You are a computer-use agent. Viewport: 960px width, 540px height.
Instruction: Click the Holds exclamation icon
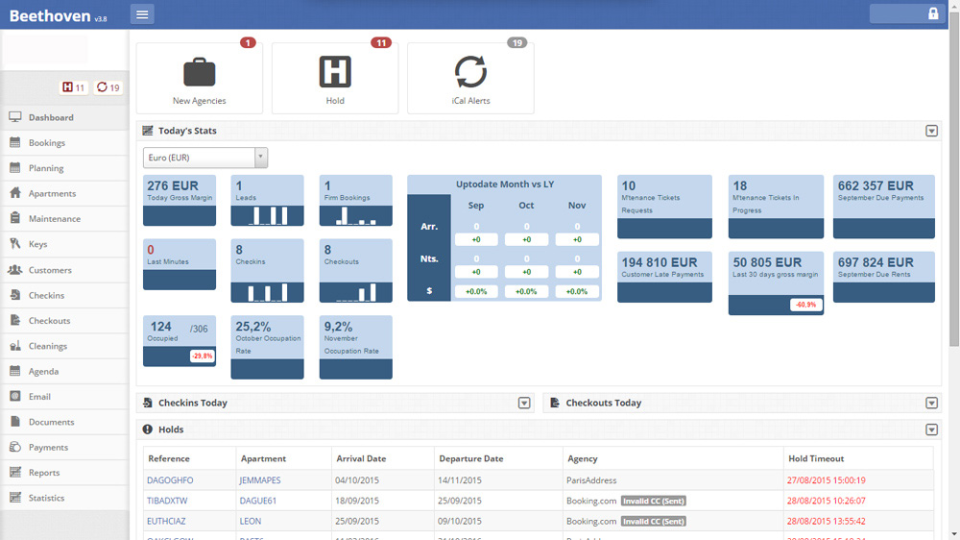coord(148,429)
